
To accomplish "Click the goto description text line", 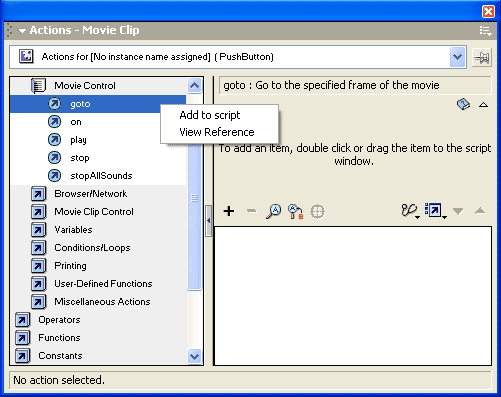I will click(x=331, y=85).
